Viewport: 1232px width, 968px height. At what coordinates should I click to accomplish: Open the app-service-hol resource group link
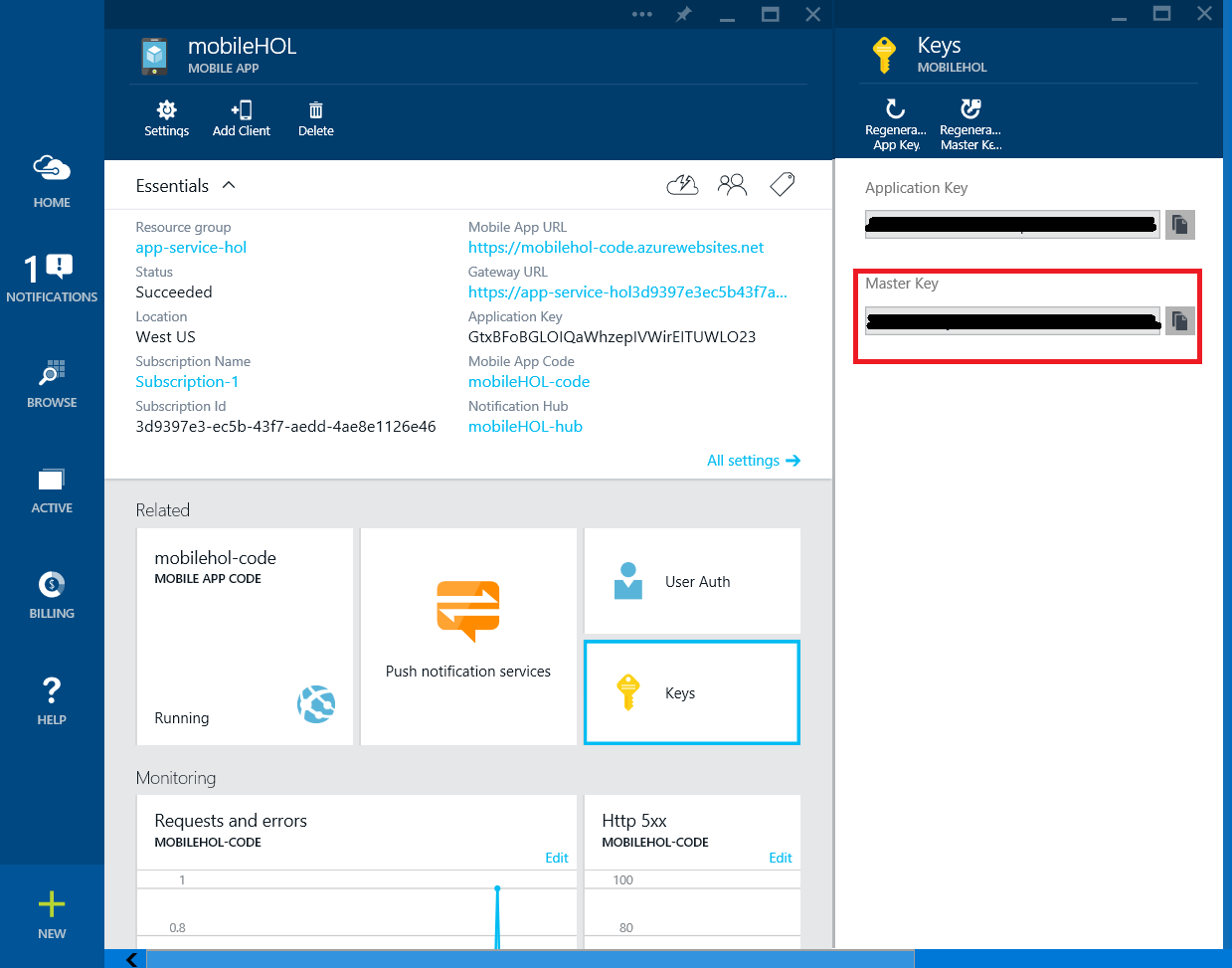[x=191, y=248]
